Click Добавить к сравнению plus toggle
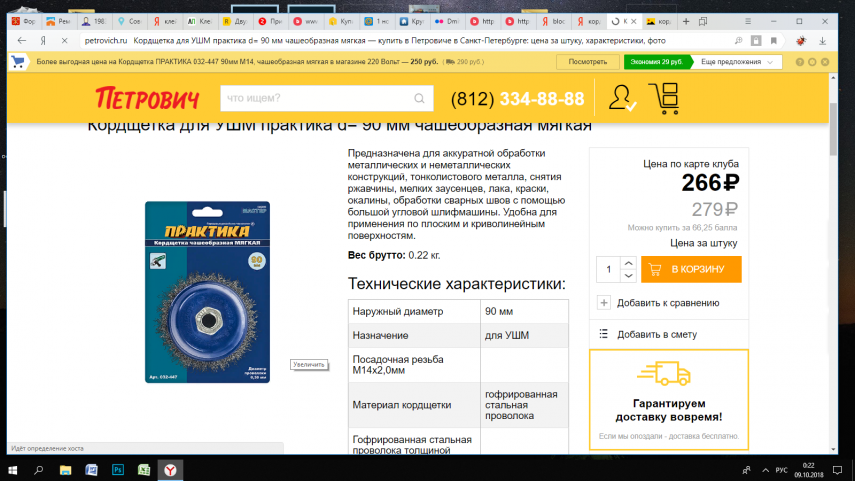 (604, 303)
